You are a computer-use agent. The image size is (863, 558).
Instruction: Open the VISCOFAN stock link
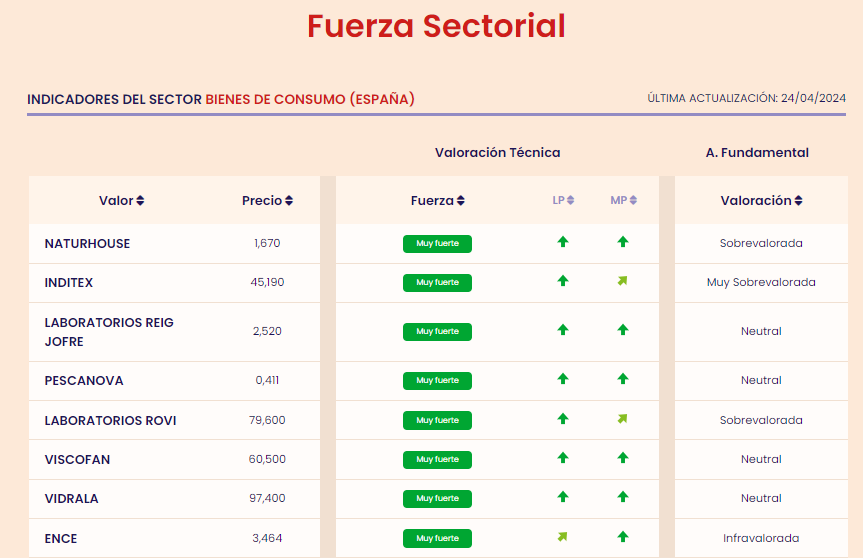point(77,460)
